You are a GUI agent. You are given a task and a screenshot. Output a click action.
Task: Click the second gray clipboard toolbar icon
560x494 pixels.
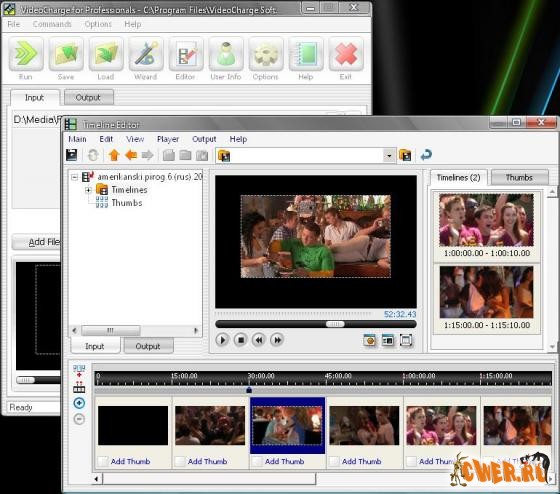[185, 155]
